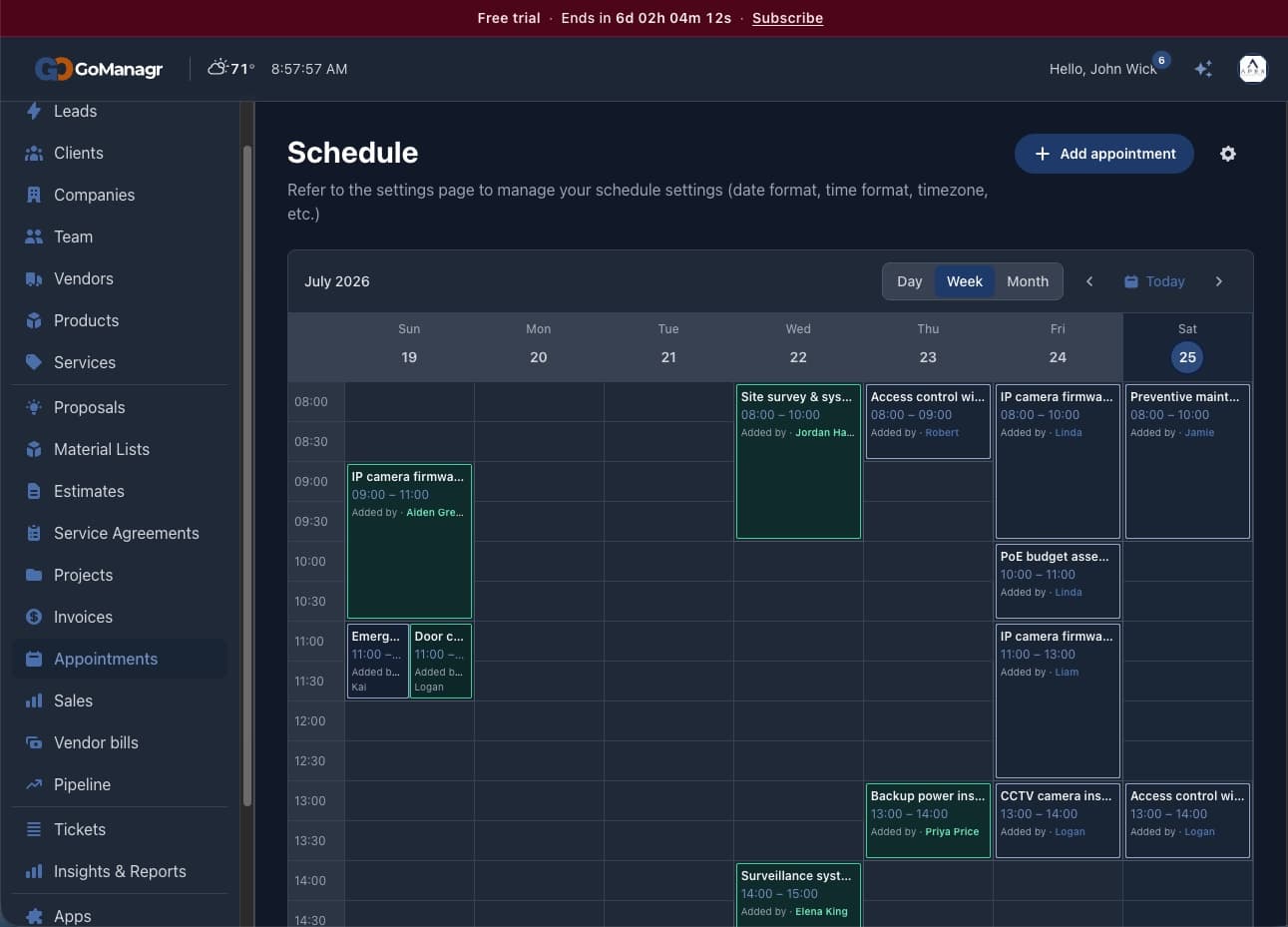Click the Companies building icon
The width and height of the screenshot is (1288, 927).
tap(34, 195)
